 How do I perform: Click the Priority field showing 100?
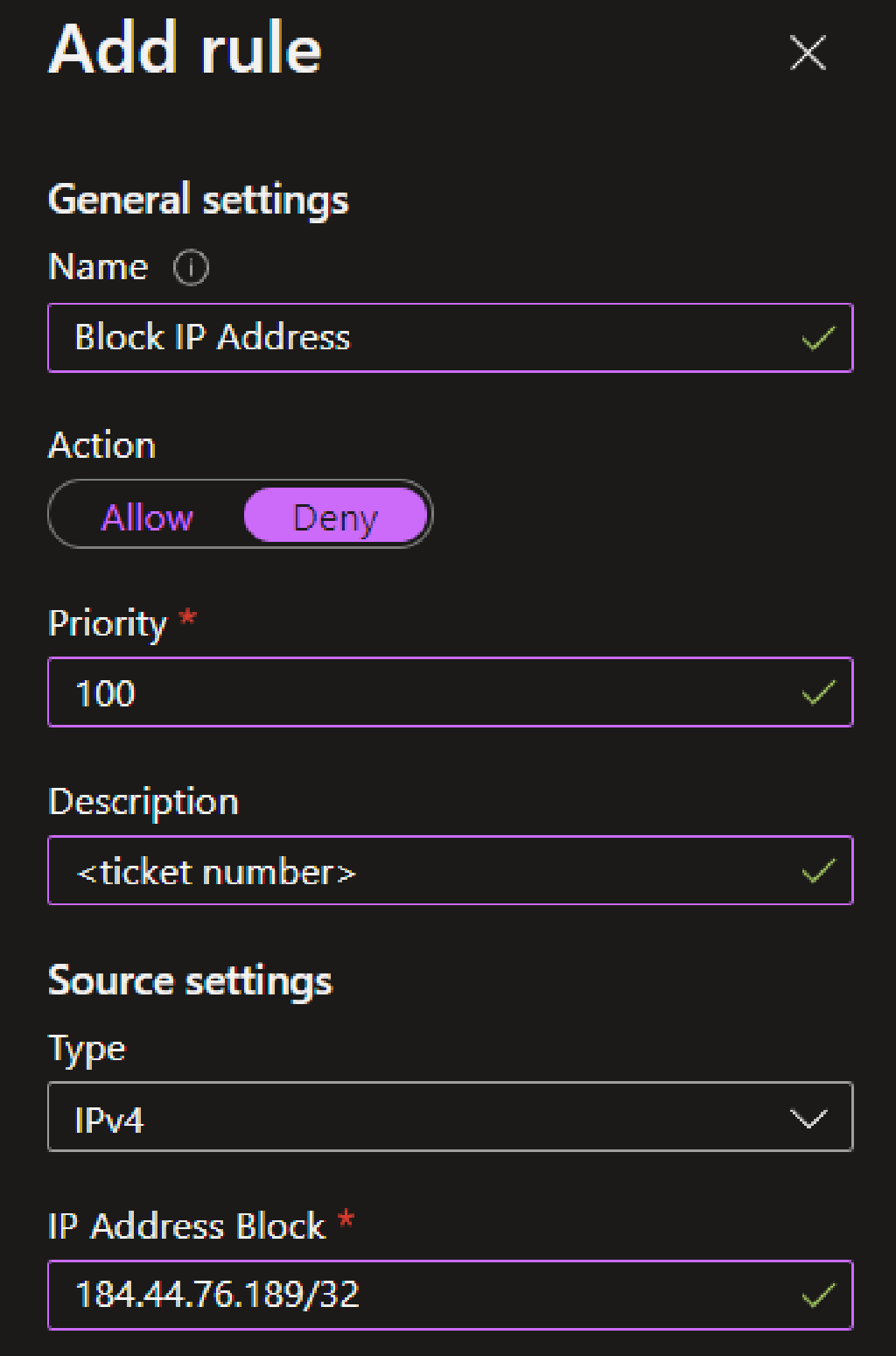450,692
